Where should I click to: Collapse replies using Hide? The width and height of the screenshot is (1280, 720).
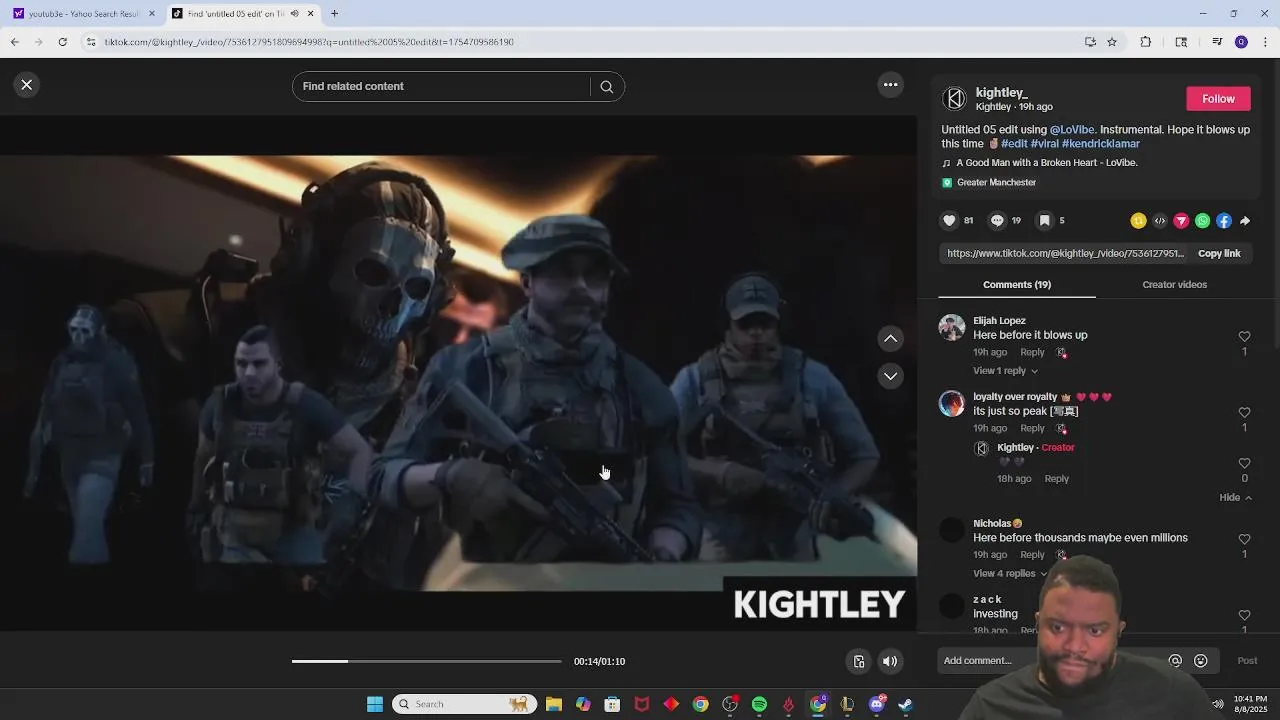click(1235, 498)
